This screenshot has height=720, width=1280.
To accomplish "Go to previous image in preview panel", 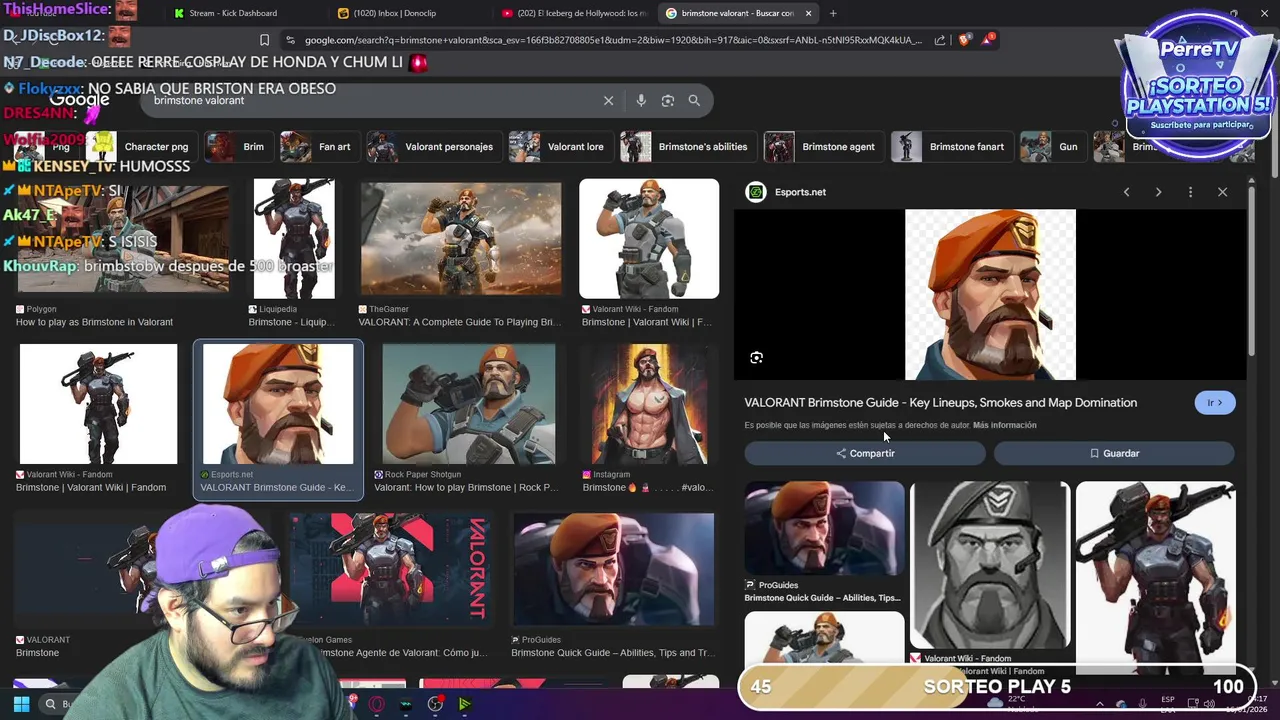I will (x=1126, y=192).
